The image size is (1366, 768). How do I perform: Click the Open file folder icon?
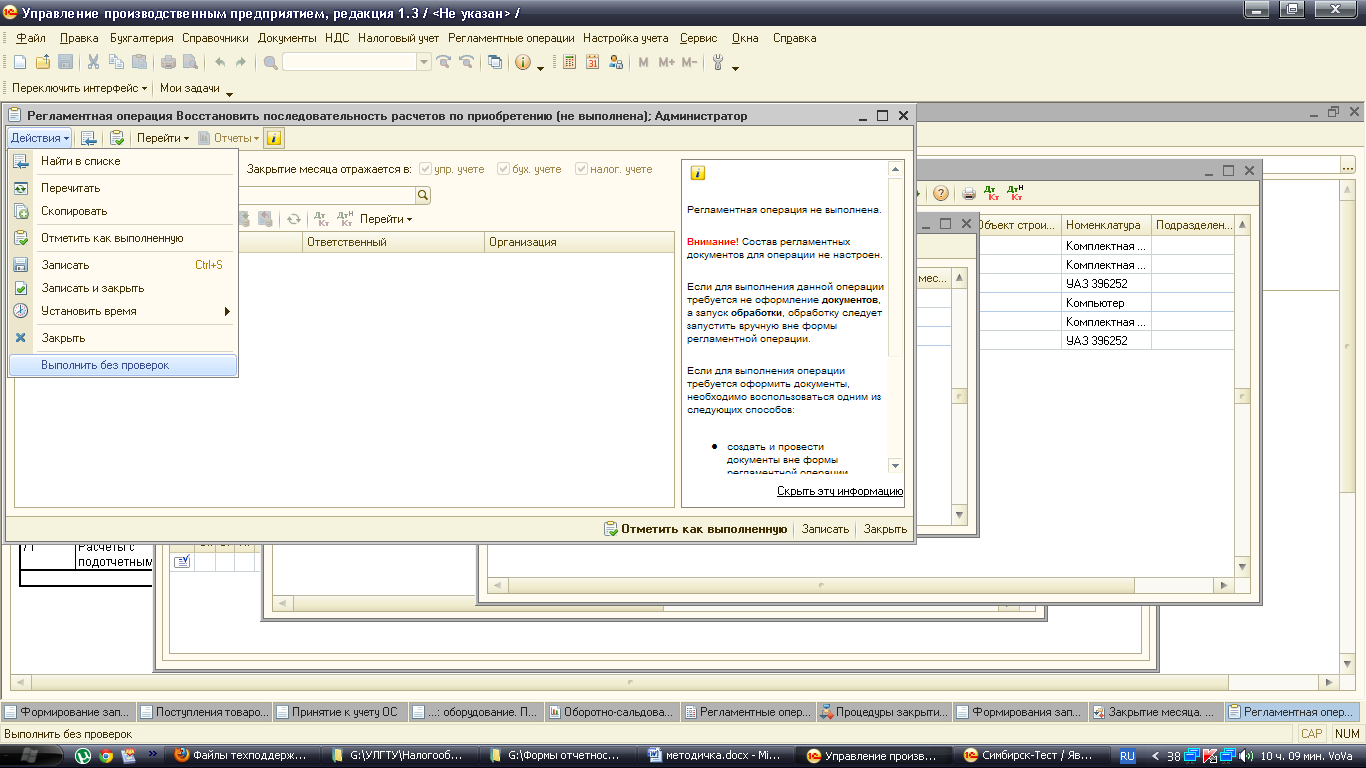click(43, 62)
